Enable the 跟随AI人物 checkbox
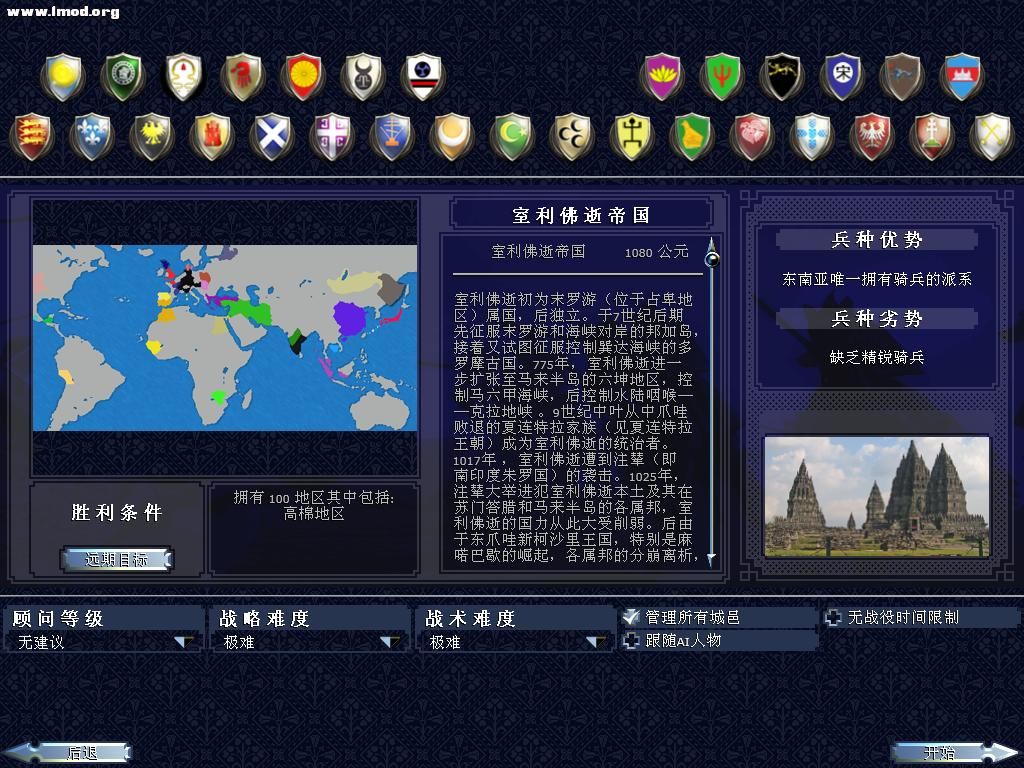Viewport: 1024px width, 768px height. 631,641
